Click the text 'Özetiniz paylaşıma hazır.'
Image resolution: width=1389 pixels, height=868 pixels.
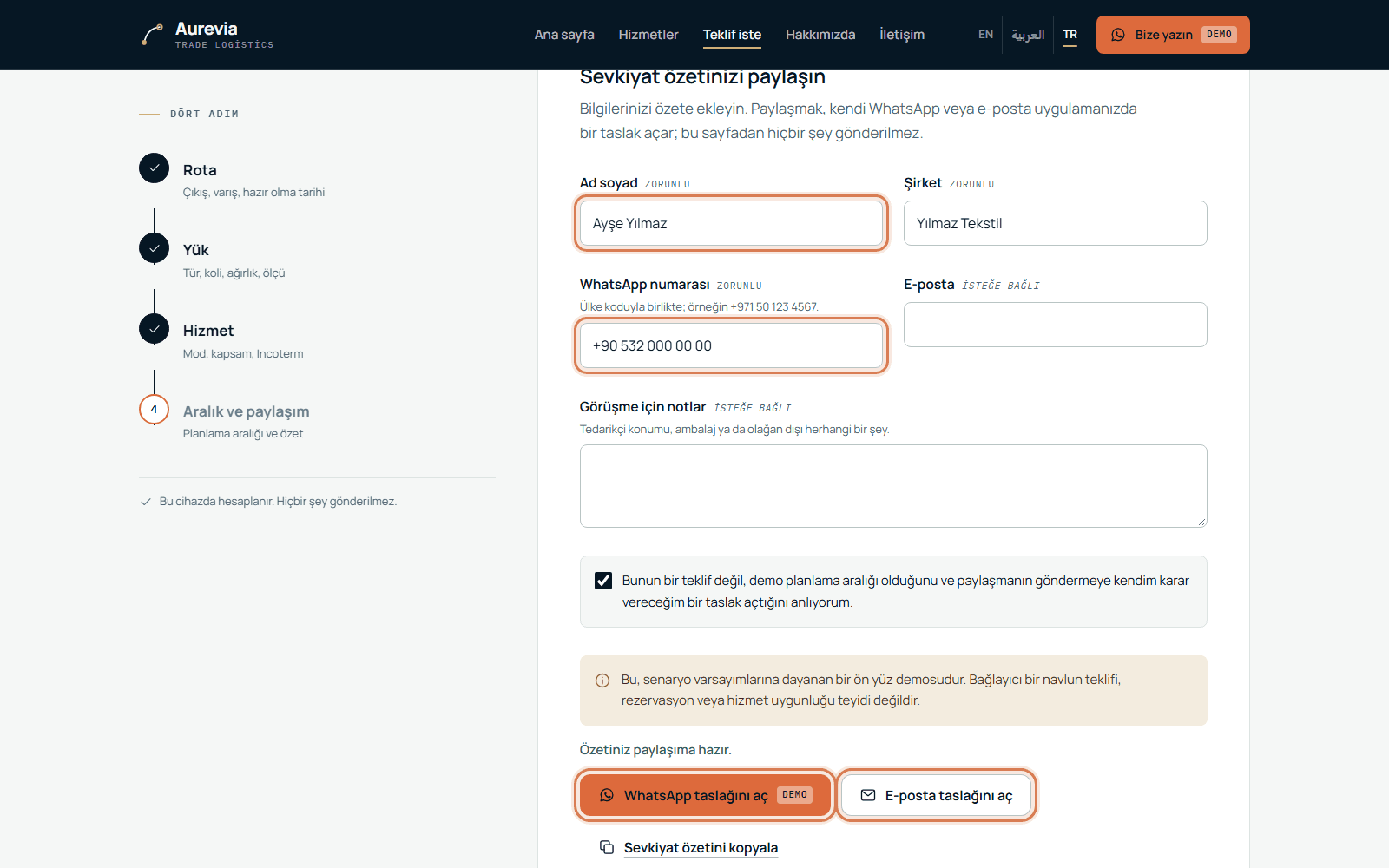click(x=655, y=750)
